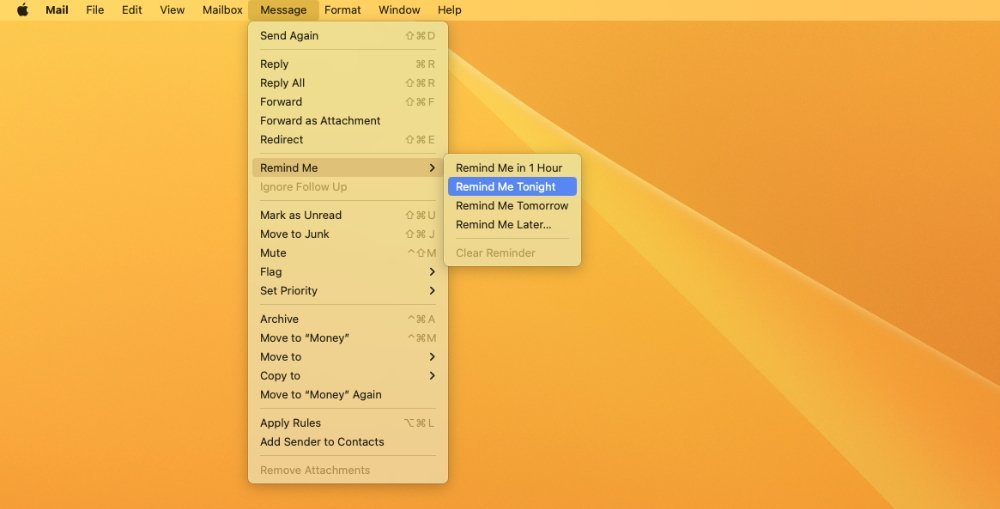Open the Apple menu
Screen dimensions: 1000x509
[22, 10]
